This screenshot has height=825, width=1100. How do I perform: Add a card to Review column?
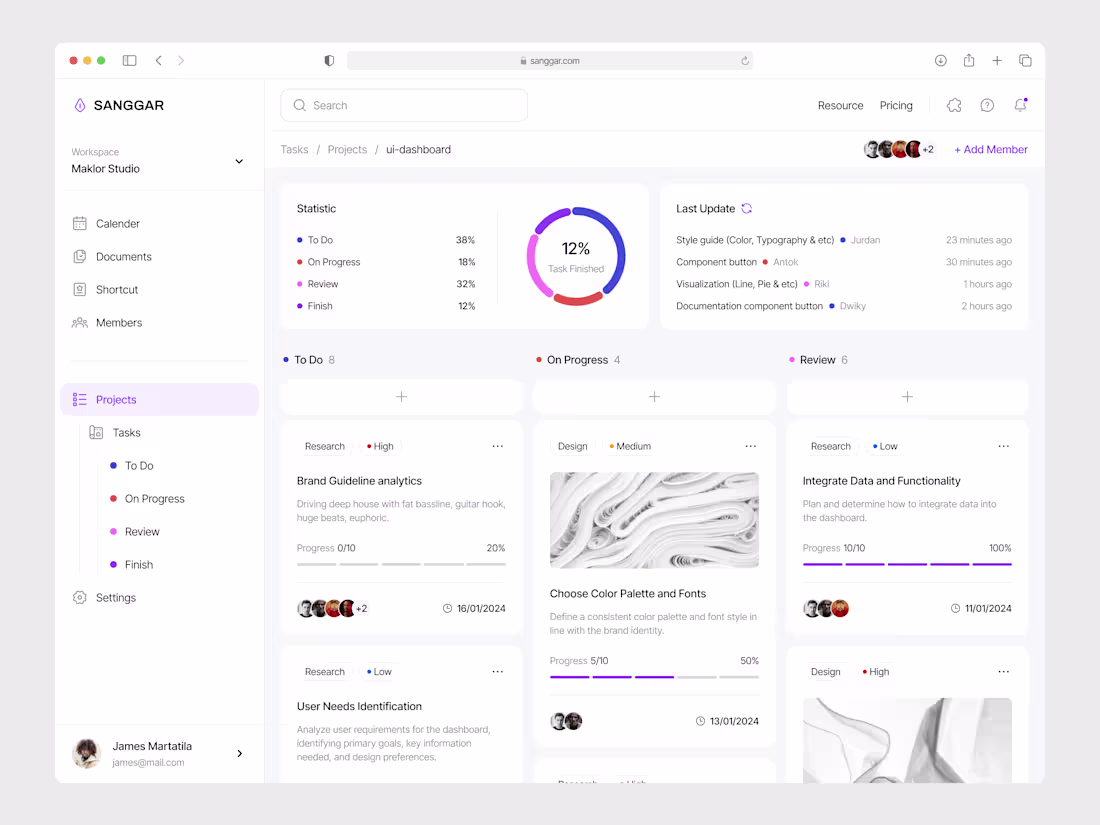907,396
